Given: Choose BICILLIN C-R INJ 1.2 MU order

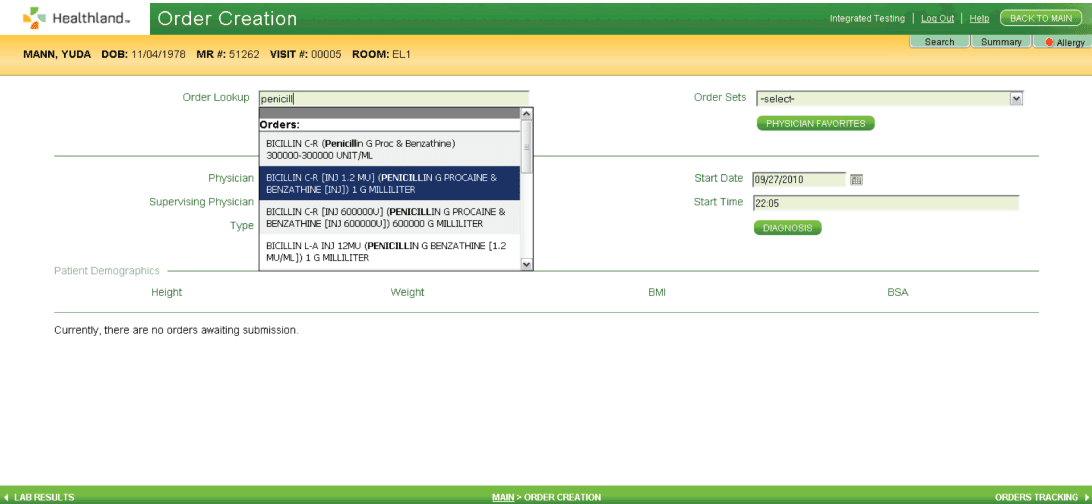Looking at the screenshot, I should (x=389, y=183).
